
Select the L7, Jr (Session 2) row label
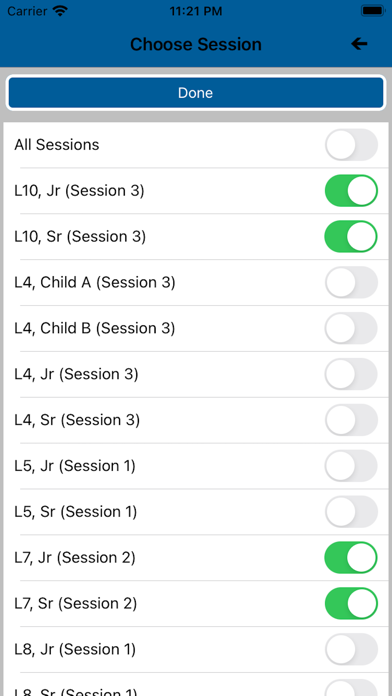[75, 558]
